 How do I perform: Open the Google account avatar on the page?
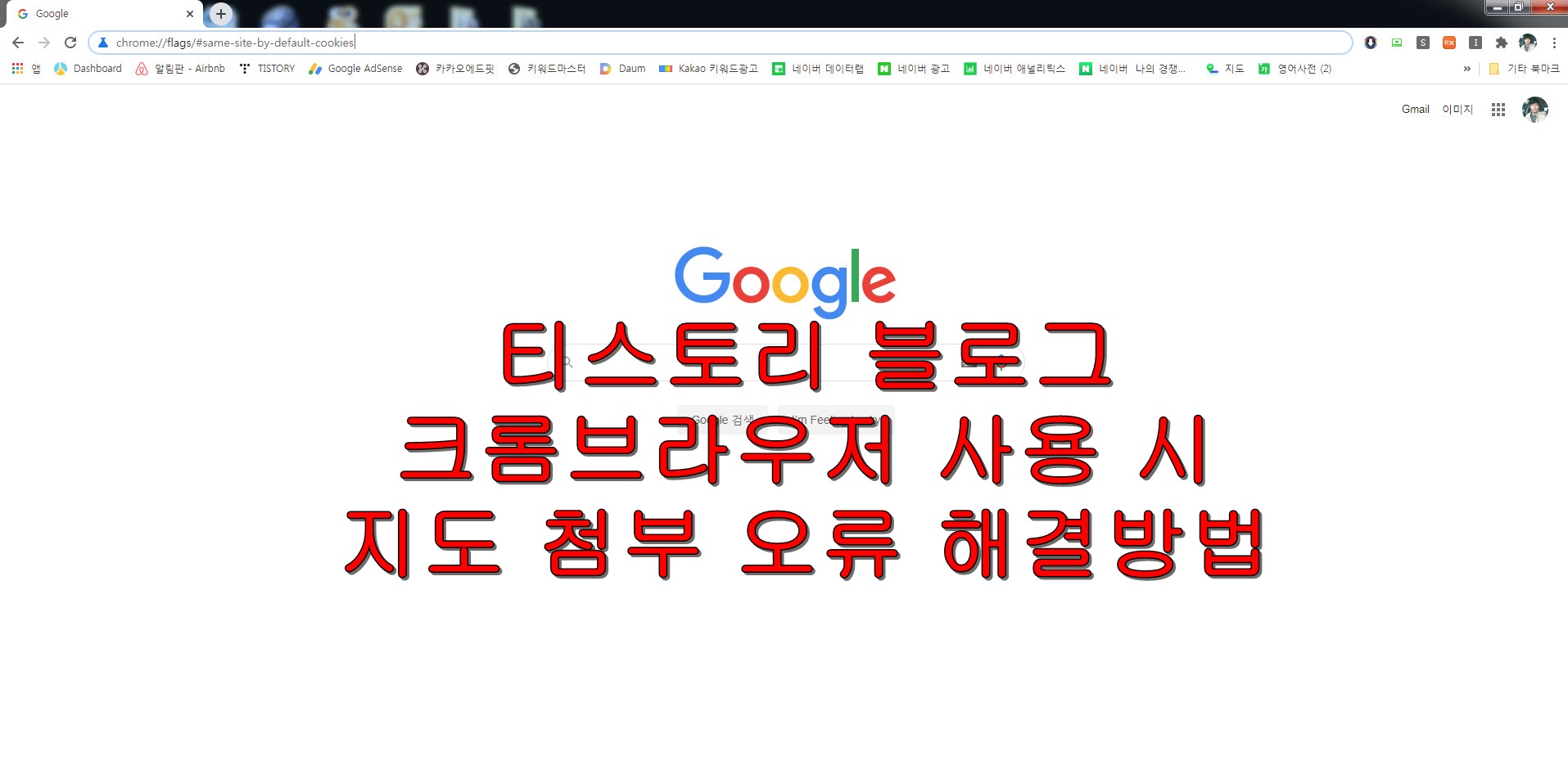pos(1535,110)
